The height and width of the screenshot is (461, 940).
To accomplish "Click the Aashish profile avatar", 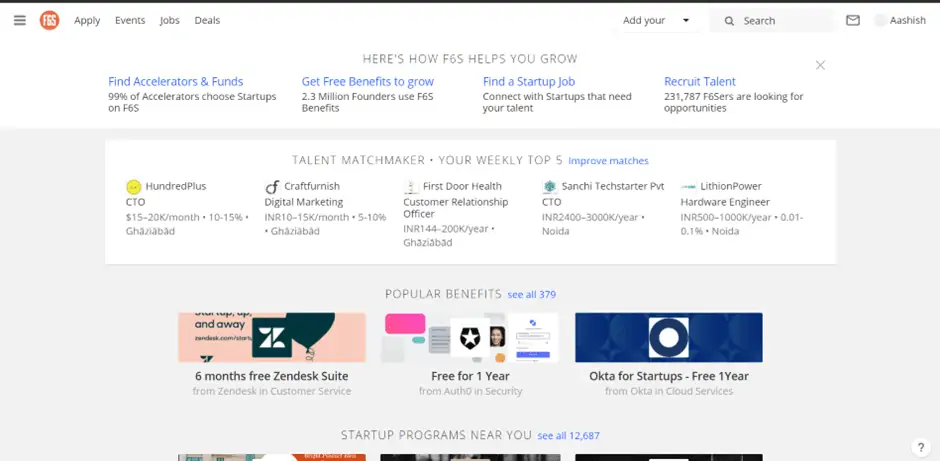I will click(x=881, y=20).
